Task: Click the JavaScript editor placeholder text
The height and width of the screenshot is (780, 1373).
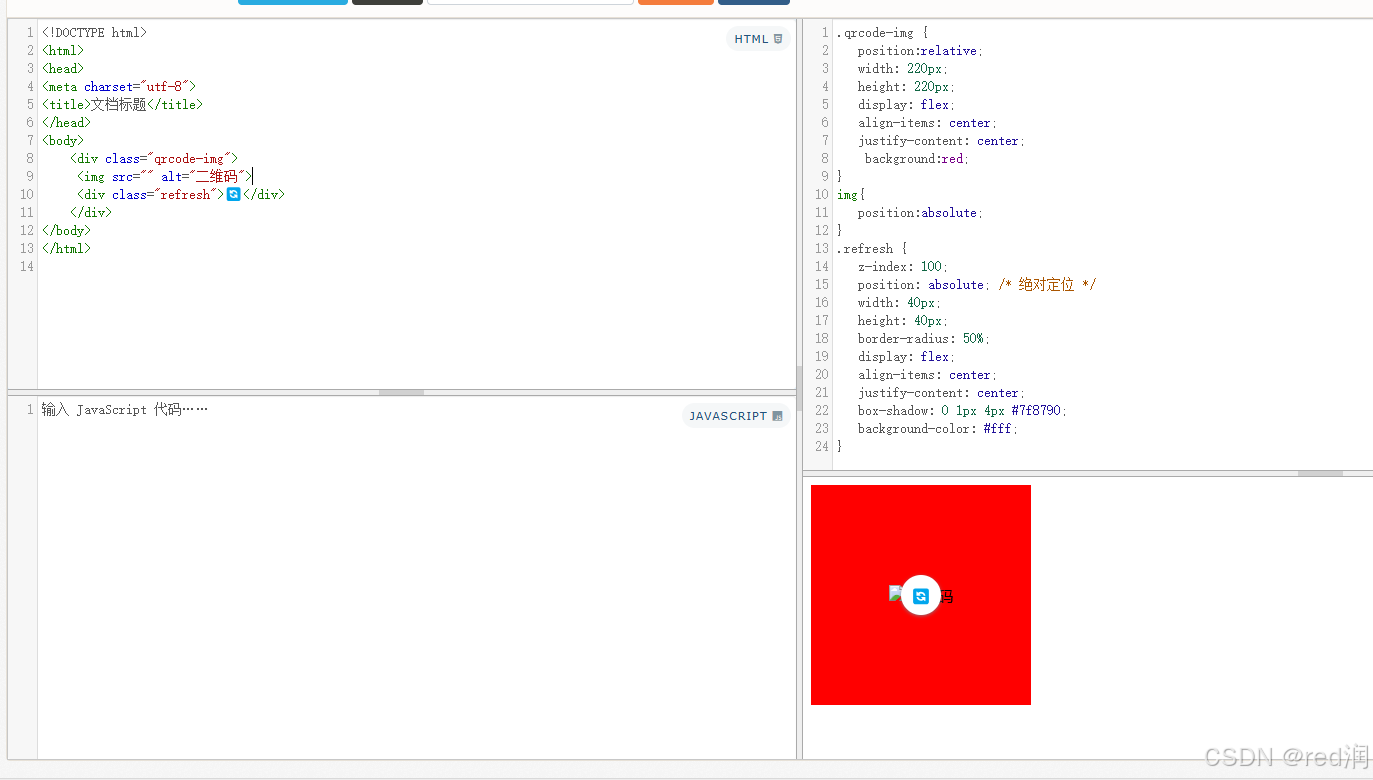Action: point(125,410)
